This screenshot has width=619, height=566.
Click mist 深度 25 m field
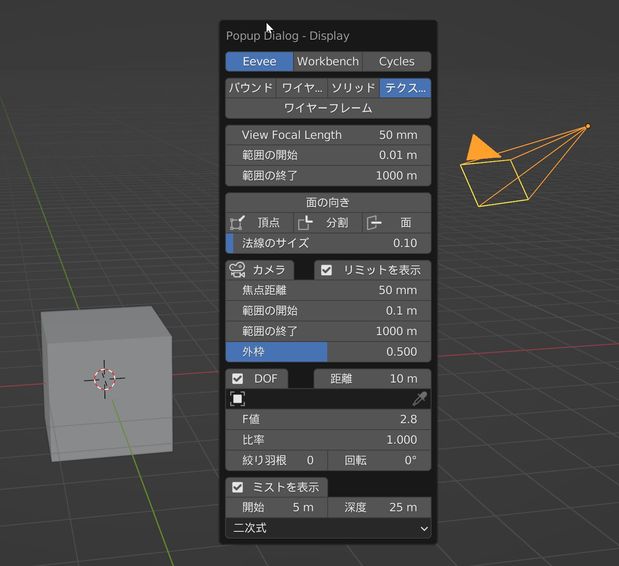click(x=379, y=508)
